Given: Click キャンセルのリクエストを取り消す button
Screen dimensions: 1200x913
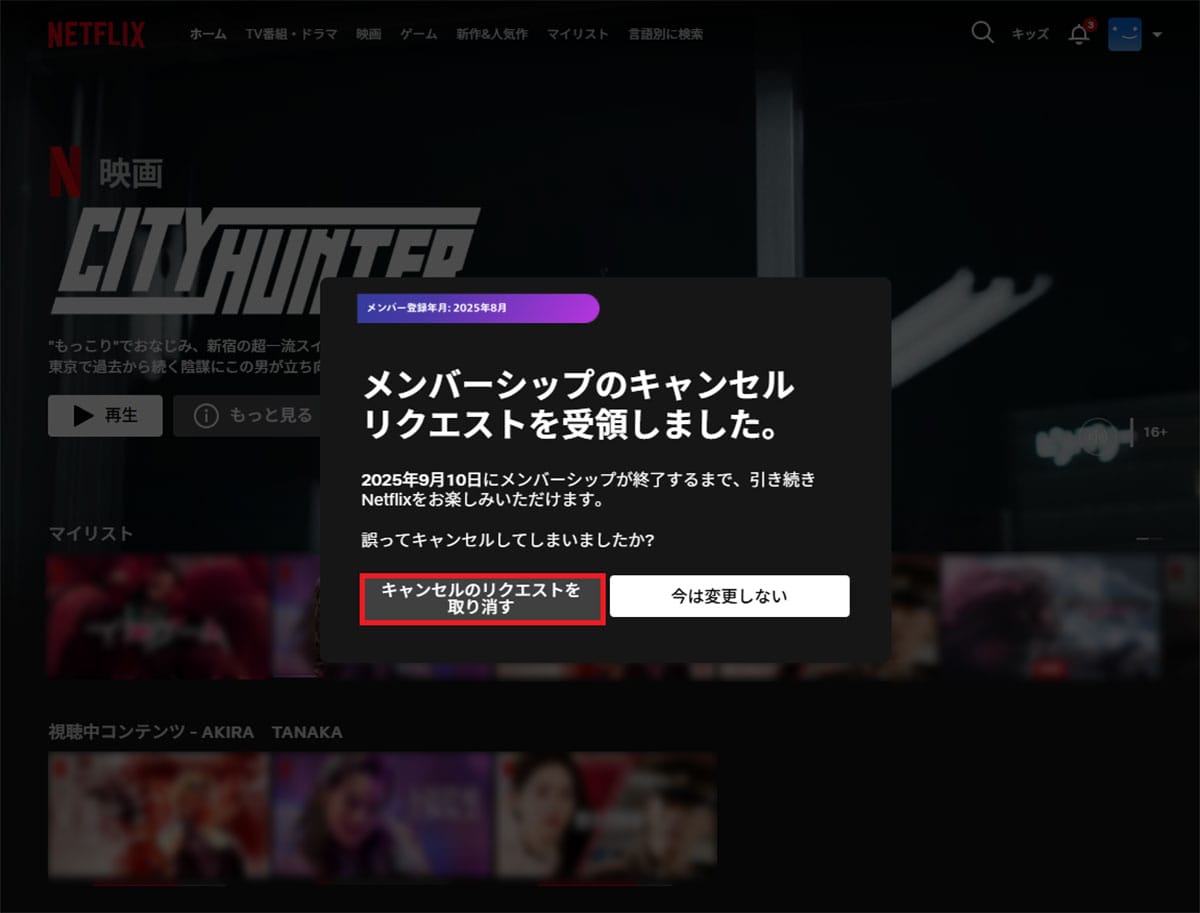Looking at the screenshot, I should click(482, 599).
